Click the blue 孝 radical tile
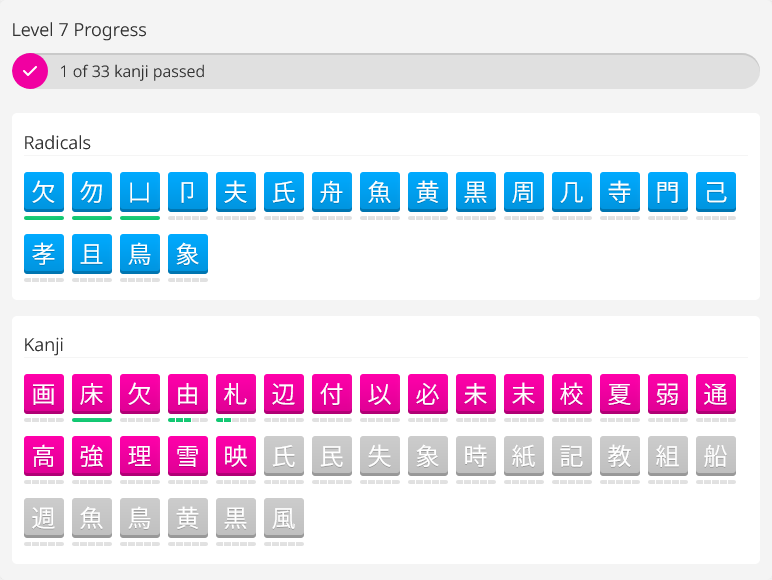 [44, 254]
